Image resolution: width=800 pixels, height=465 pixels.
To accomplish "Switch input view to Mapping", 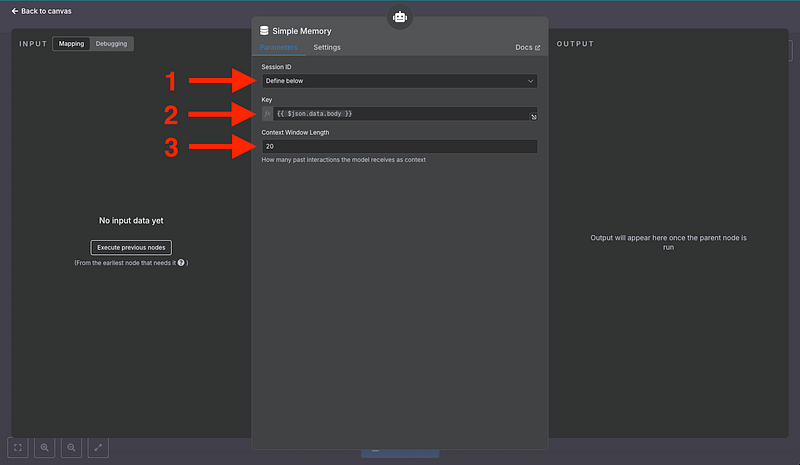I will pyautogui.click(x=71, y=44).
